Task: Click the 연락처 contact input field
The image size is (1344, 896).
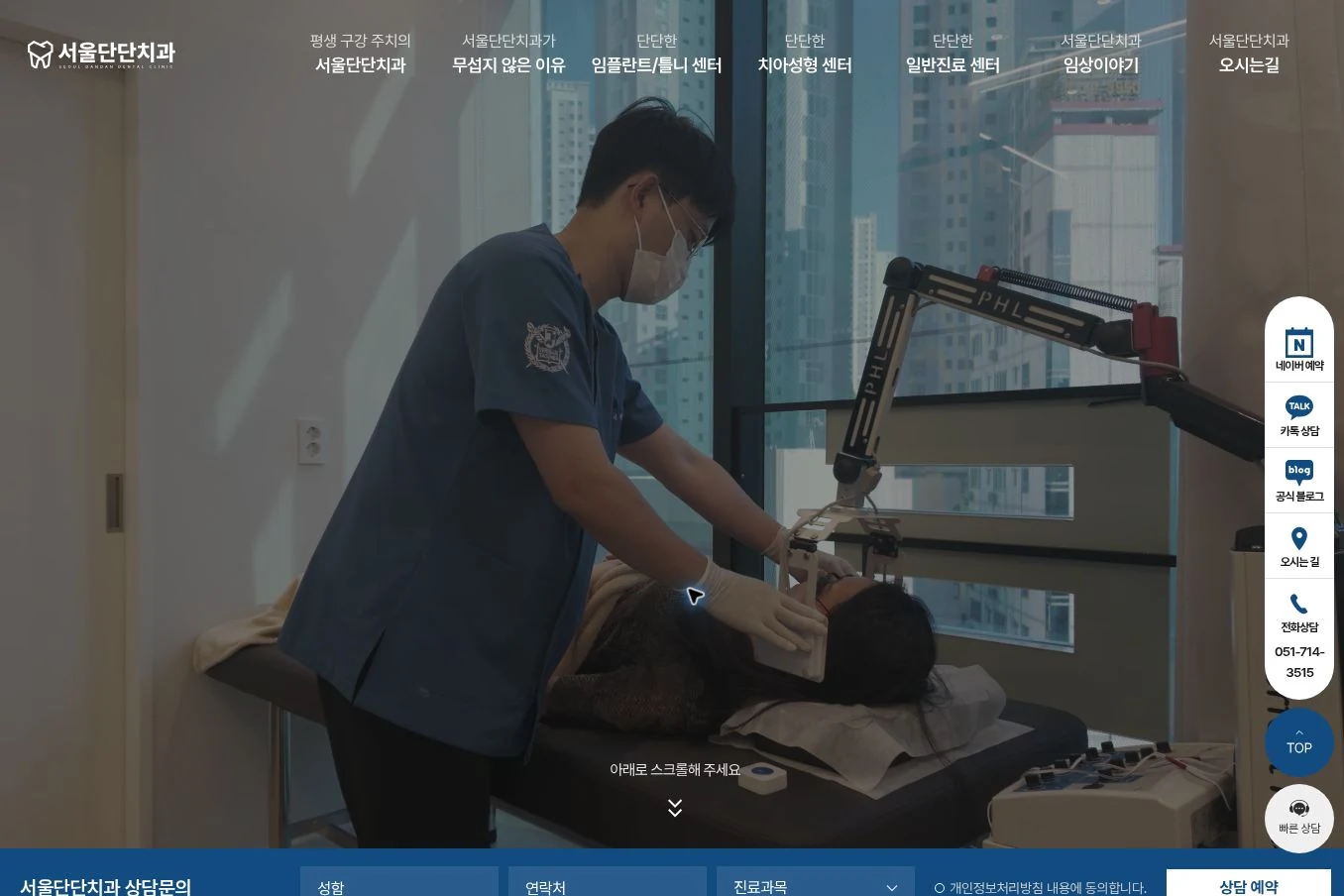Action: coord(608,882)
